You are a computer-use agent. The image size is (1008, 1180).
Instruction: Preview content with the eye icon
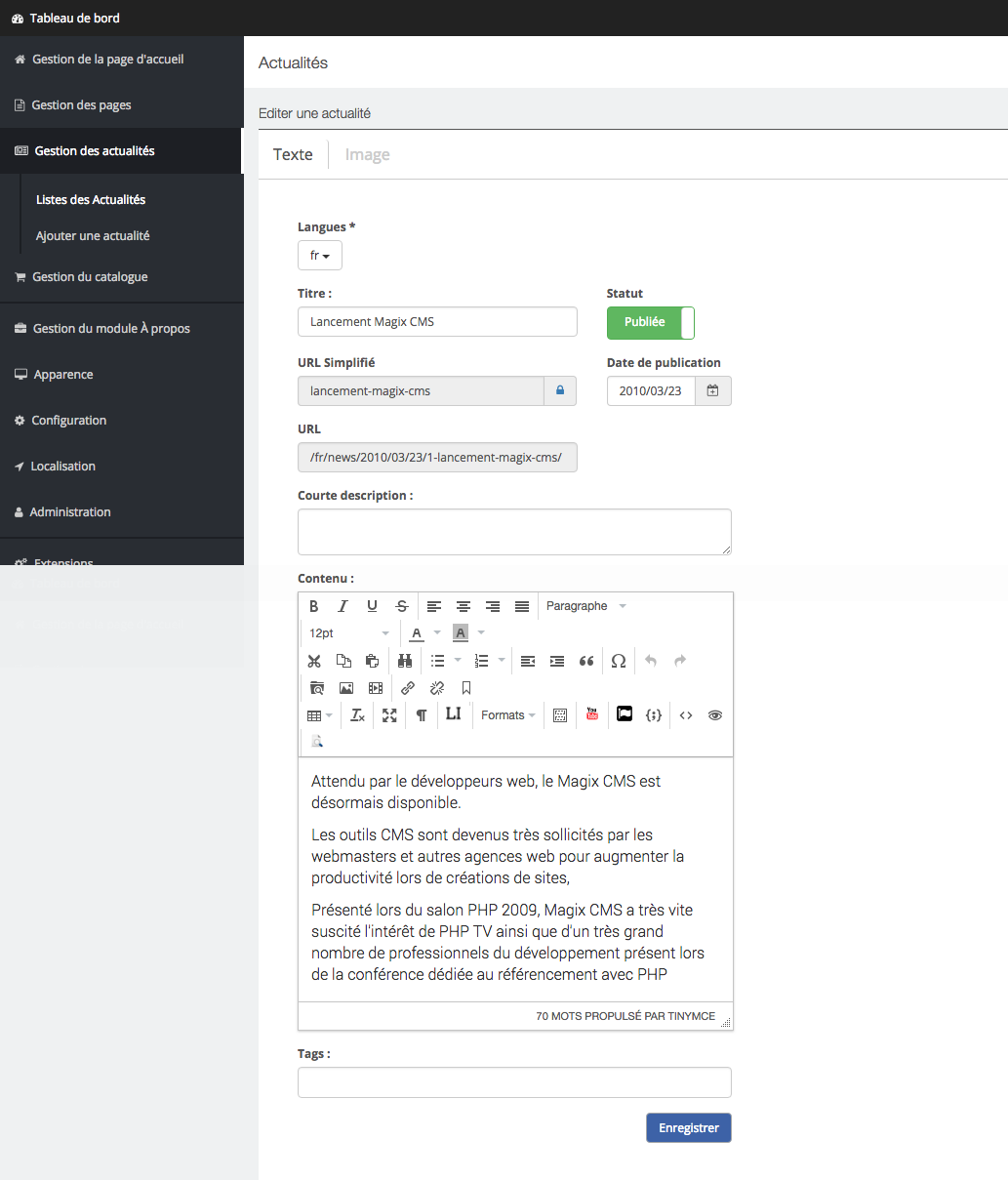(x=715, y=715)
